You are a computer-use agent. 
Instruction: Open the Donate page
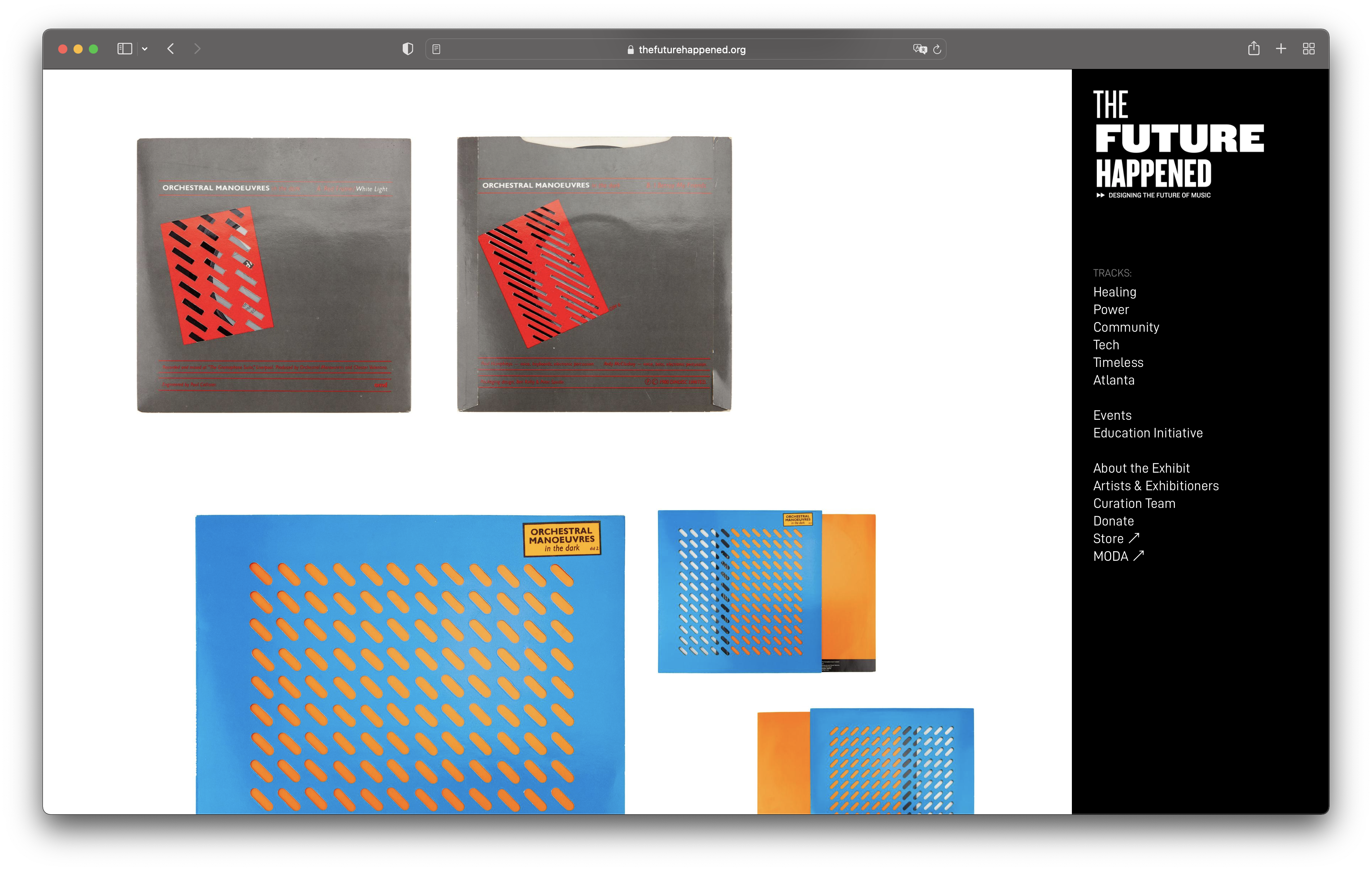click(x=1113, y=522)
